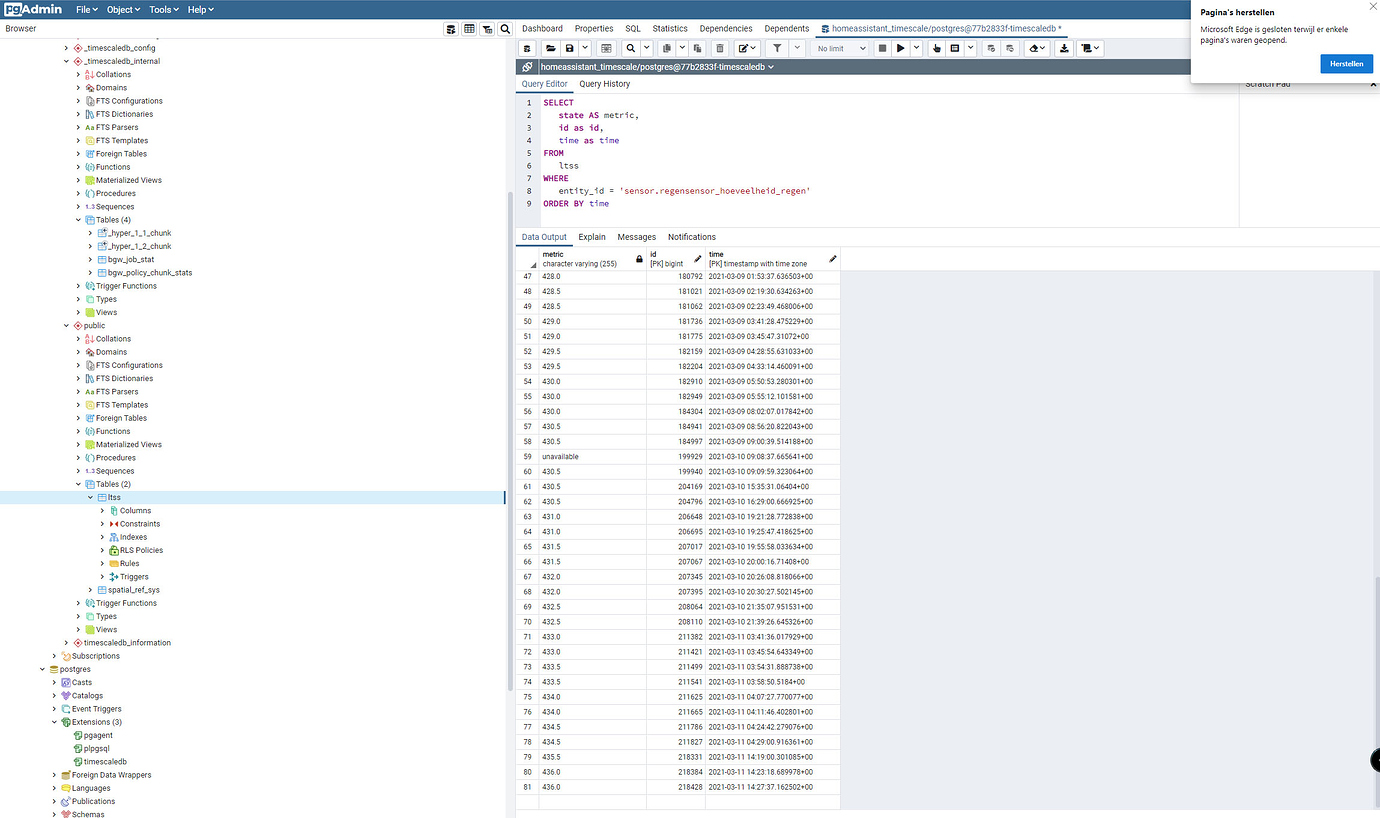The image size is (1380, 818).
Task: Click the Download query results icon
Action: [x=1064, y=47]
